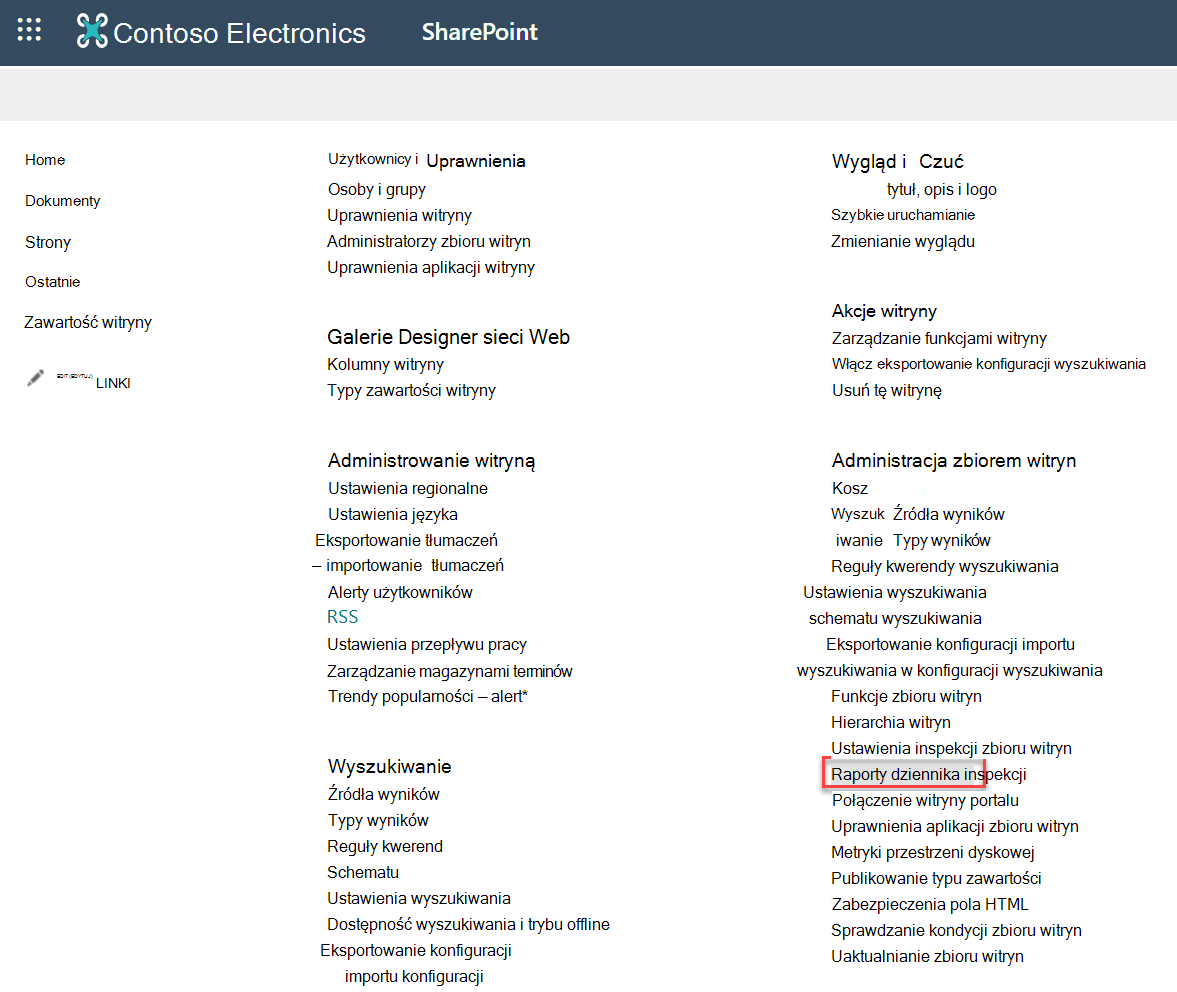
Task: Open Ustawienia wyszukiwania under Administracja zbiorem witryn
Action: point(895,593)
